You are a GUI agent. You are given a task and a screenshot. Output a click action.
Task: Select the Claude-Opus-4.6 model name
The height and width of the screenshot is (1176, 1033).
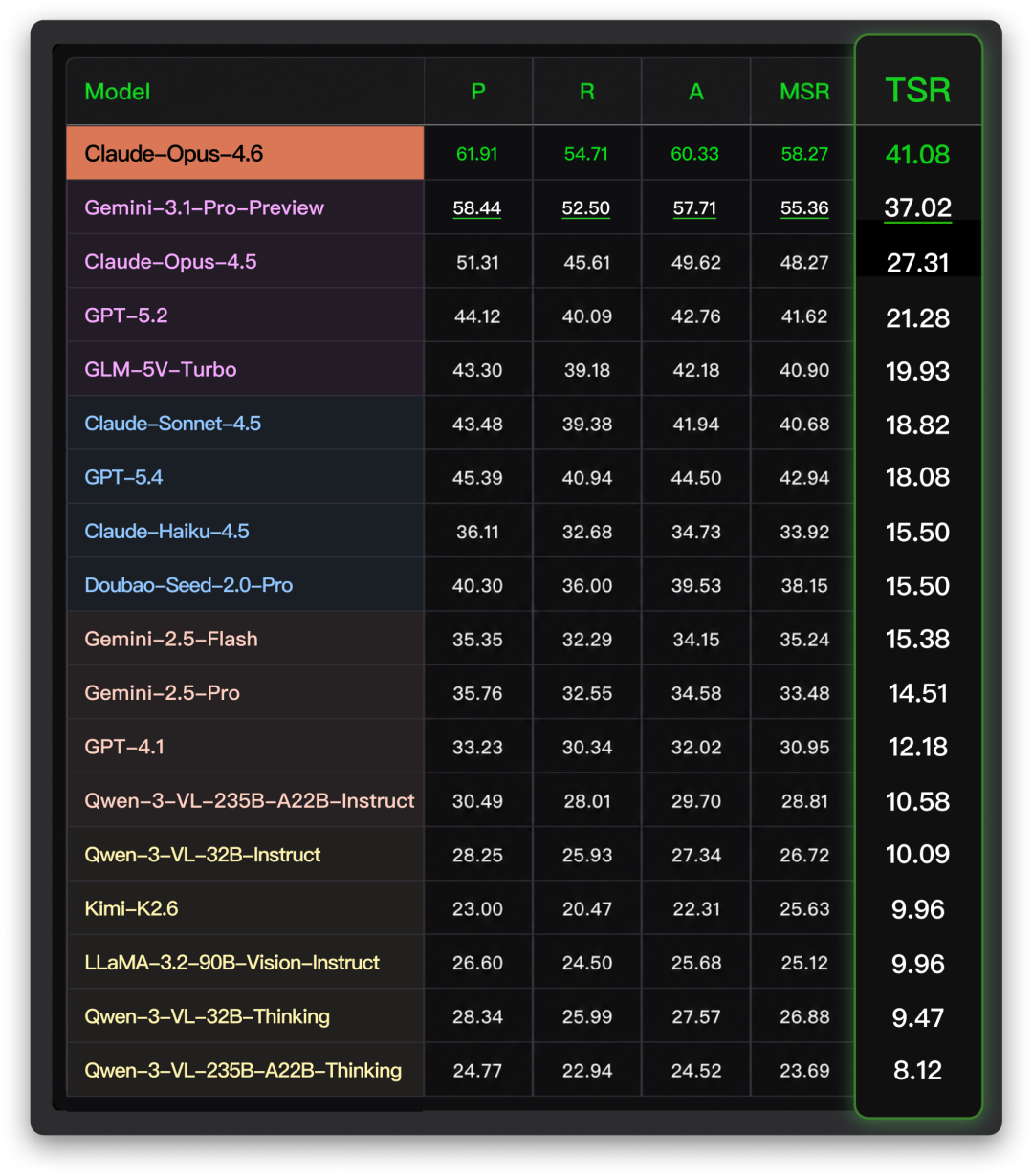pos(174,154)
